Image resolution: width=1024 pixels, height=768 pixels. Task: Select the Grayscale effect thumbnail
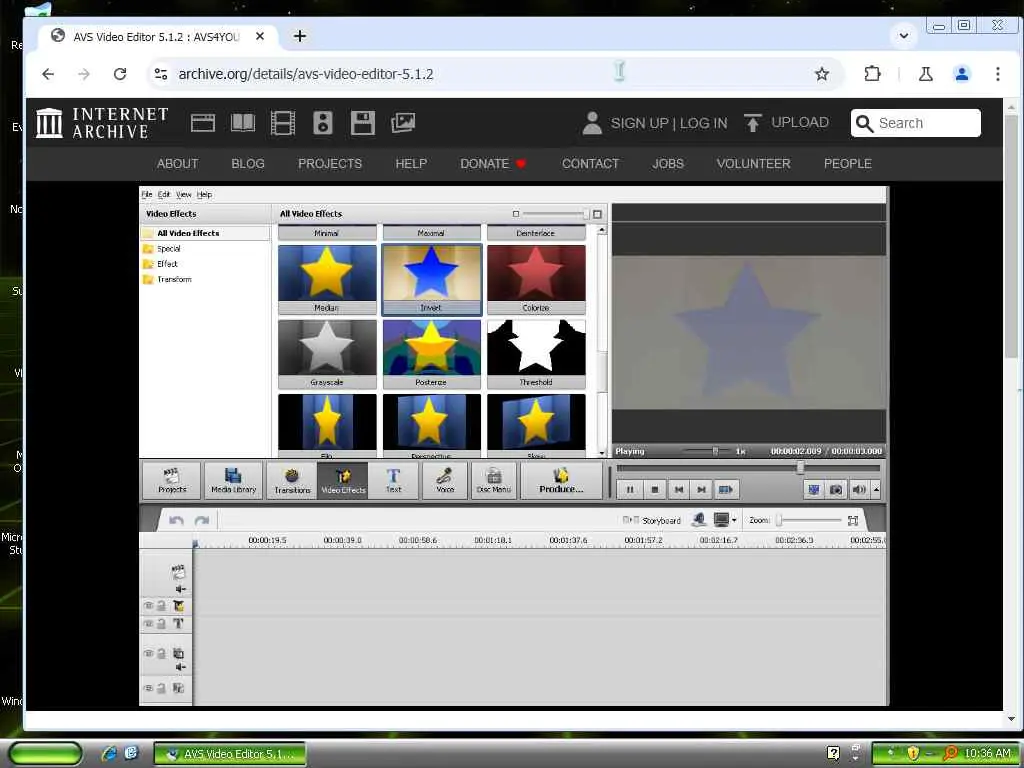tap(327, 354)
